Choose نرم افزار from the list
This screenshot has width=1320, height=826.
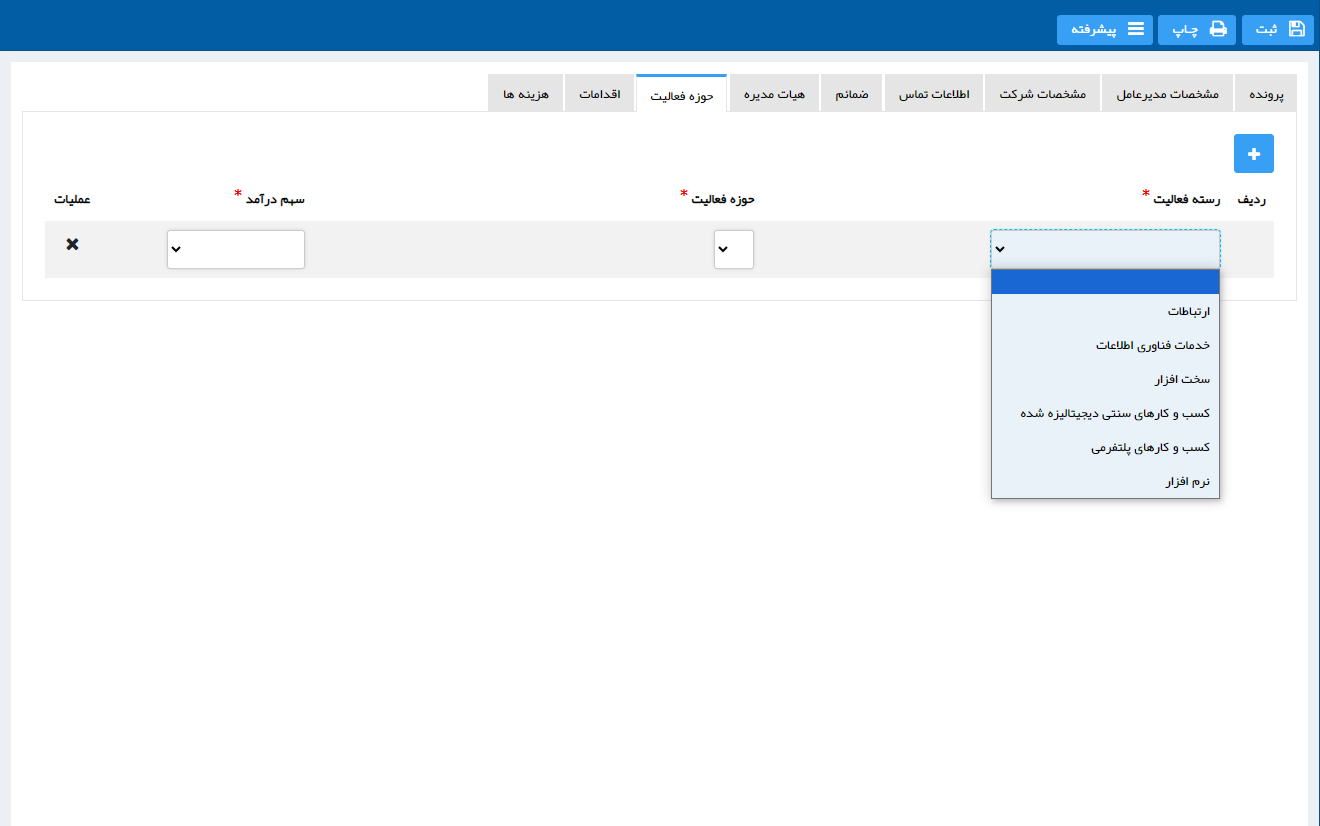(x=1105, y=481)
